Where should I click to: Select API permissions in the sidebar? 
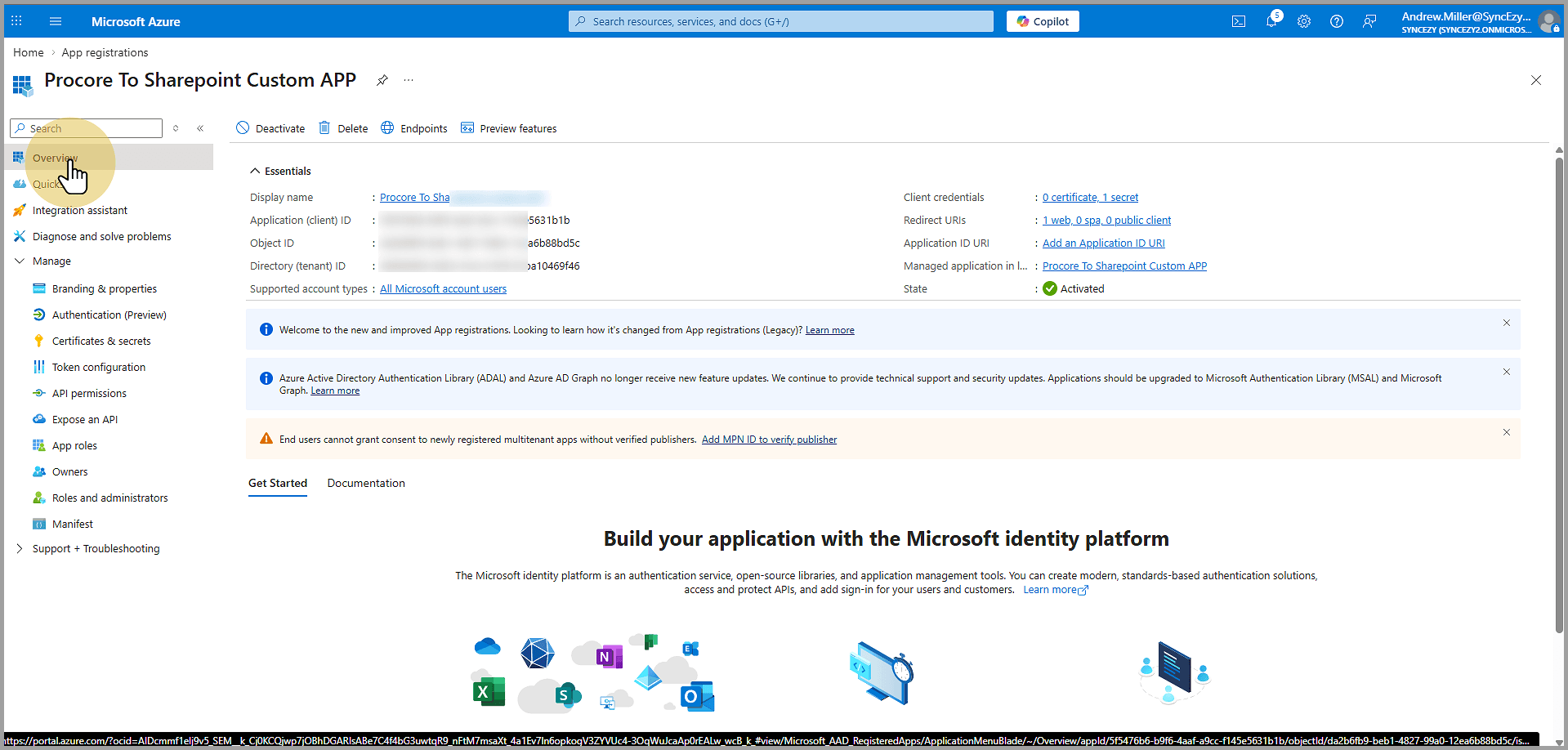click(89, 393)
